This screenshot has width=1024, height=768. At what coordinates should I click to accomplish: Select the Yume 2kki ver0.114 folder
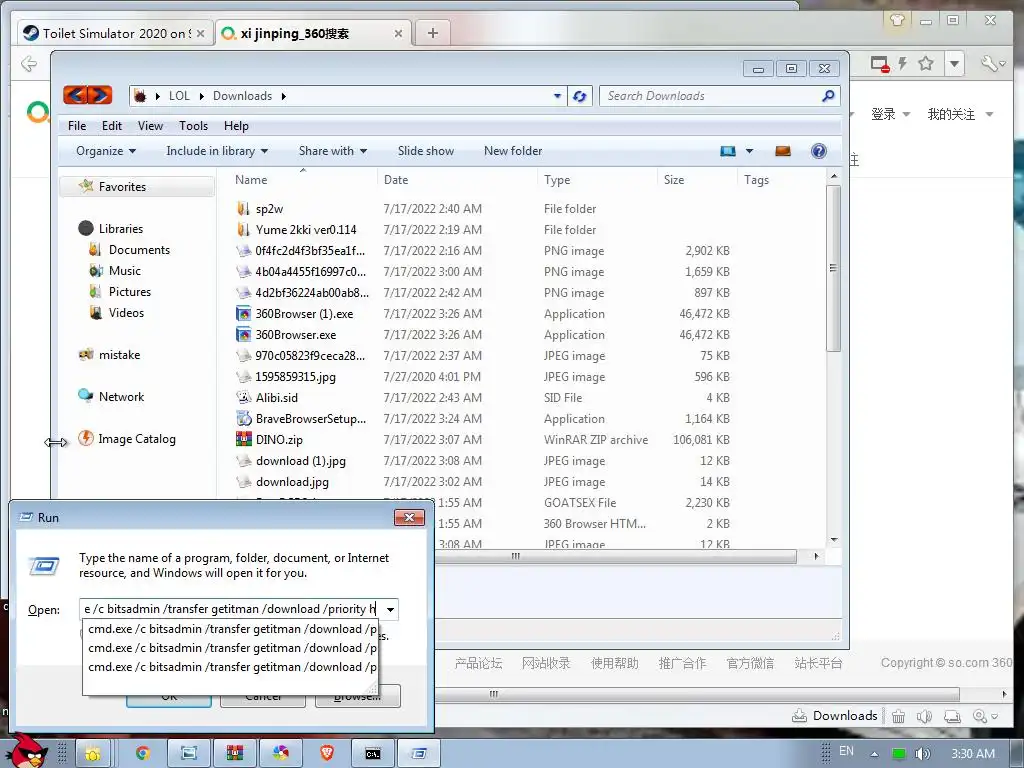306,230
